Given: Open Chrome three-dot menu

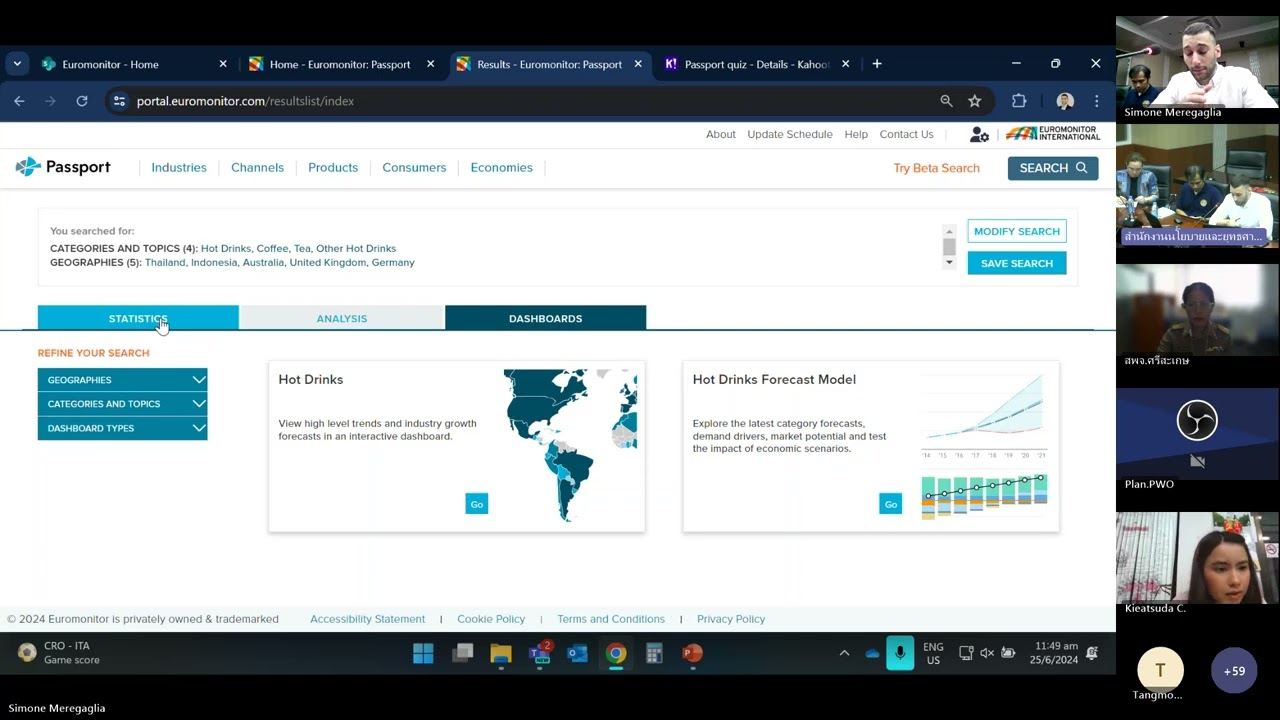Looking at the screenshot, I should click(1096, 101).
